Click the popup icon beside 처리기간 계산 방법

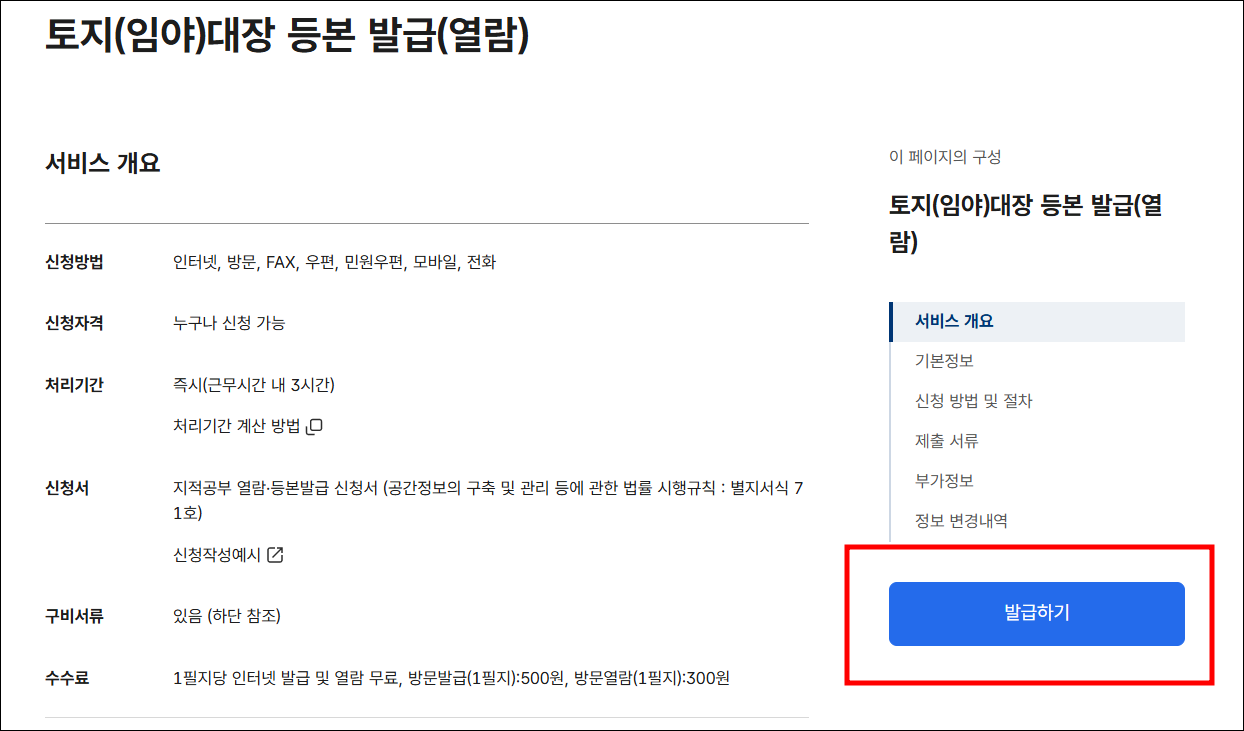(x=314, y=426)
